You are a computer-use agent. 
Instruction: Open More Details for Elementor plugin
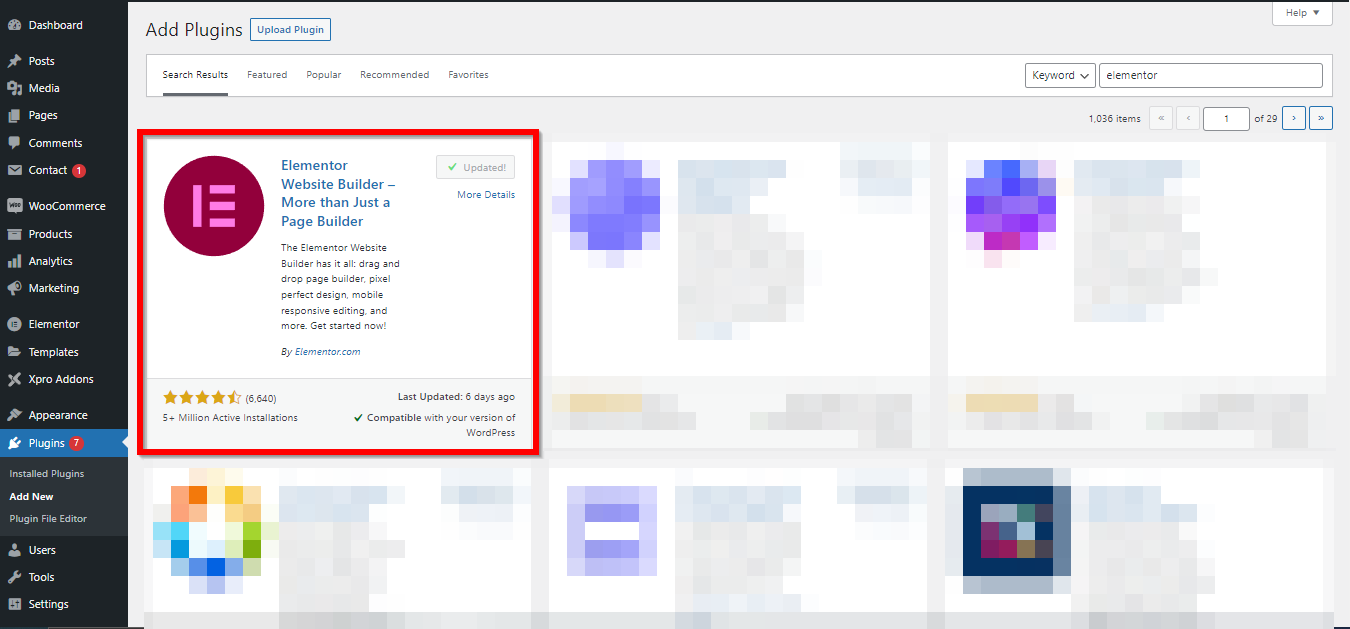[x=486, y=195]
